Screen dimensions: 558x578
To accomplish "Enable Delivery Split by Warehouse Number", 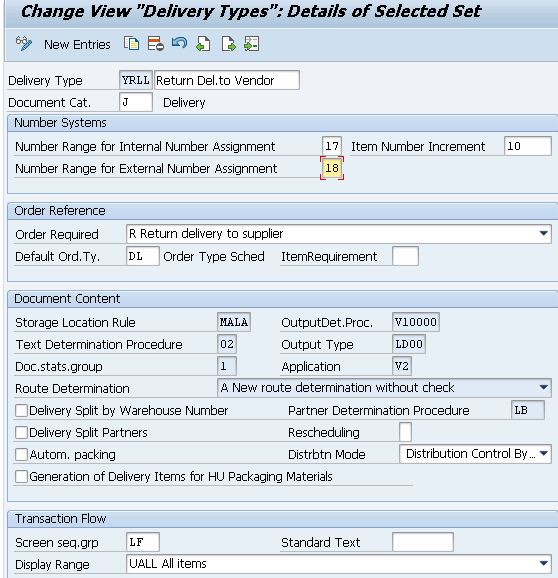I will click(21, 410).
